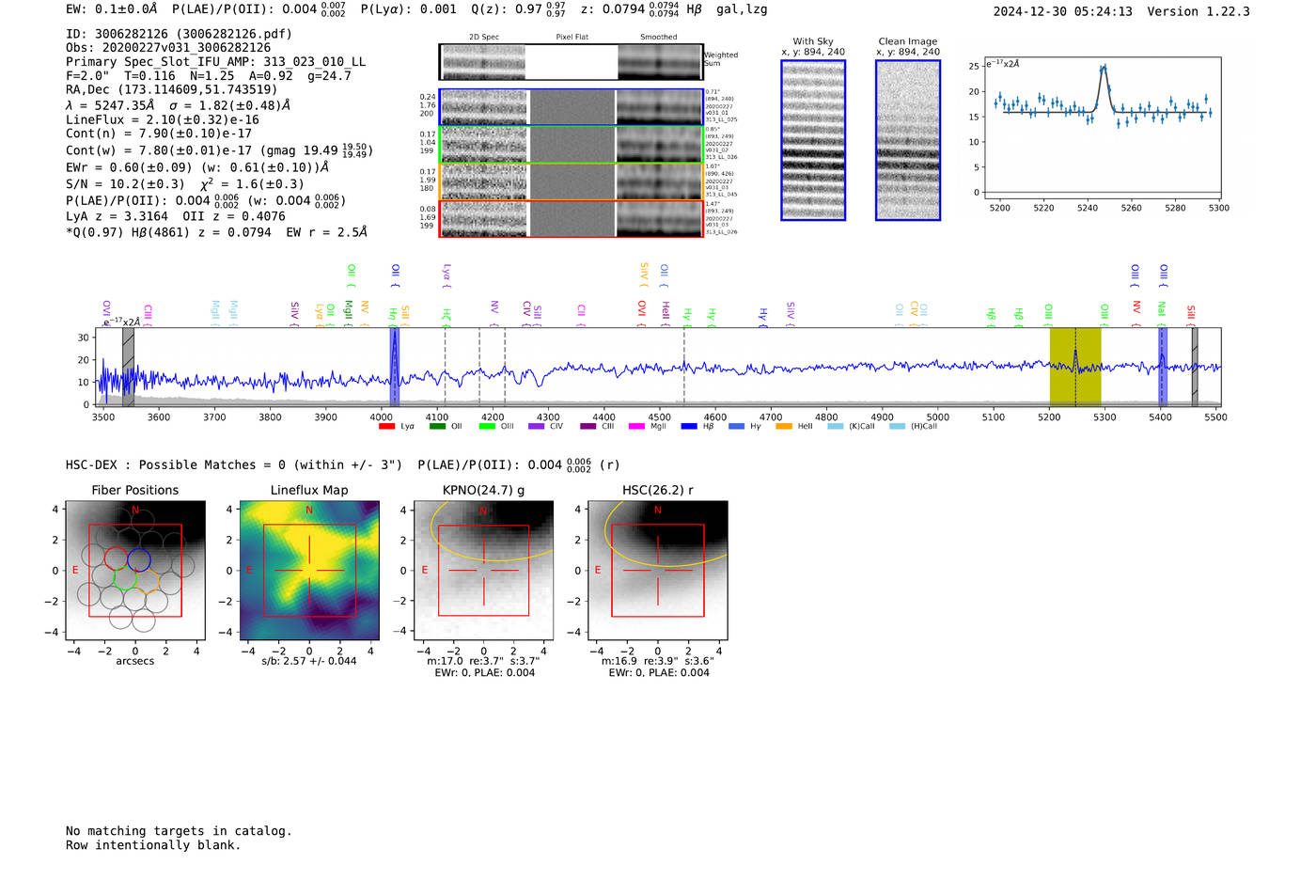The height and width of the screenshot is (896, 1316).
Task: Click the lime OIII legend swatch
Action: coord(487,427)
